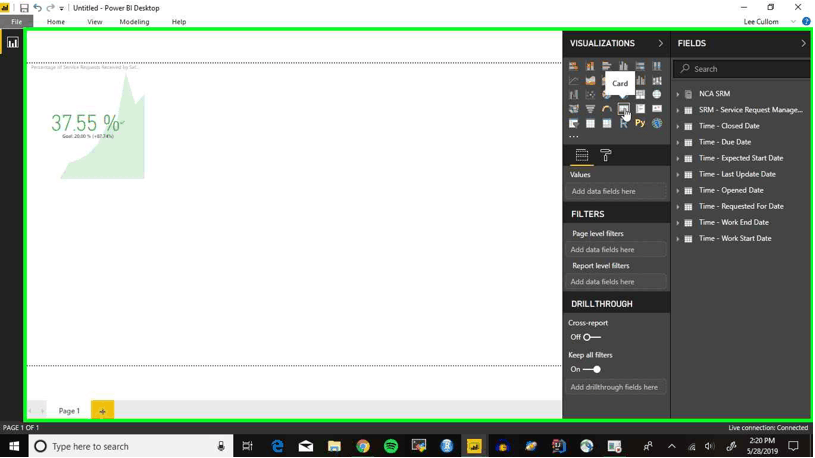Viewport: 815px width, 458px height.
Task: Collapse the Visualizations pane chevron
Action: click(661, 43)
